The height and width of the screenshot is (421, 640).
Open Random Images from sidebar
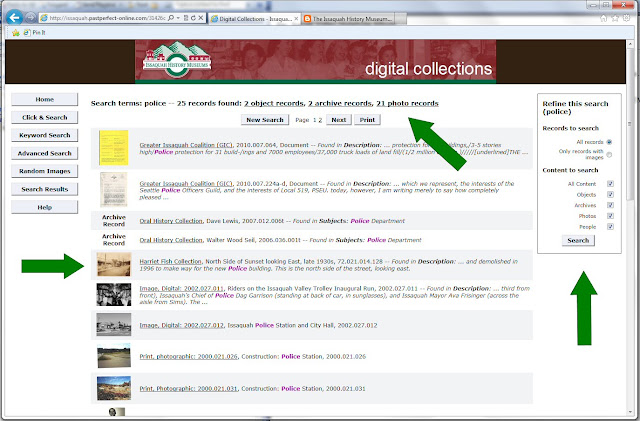[44, 171]
